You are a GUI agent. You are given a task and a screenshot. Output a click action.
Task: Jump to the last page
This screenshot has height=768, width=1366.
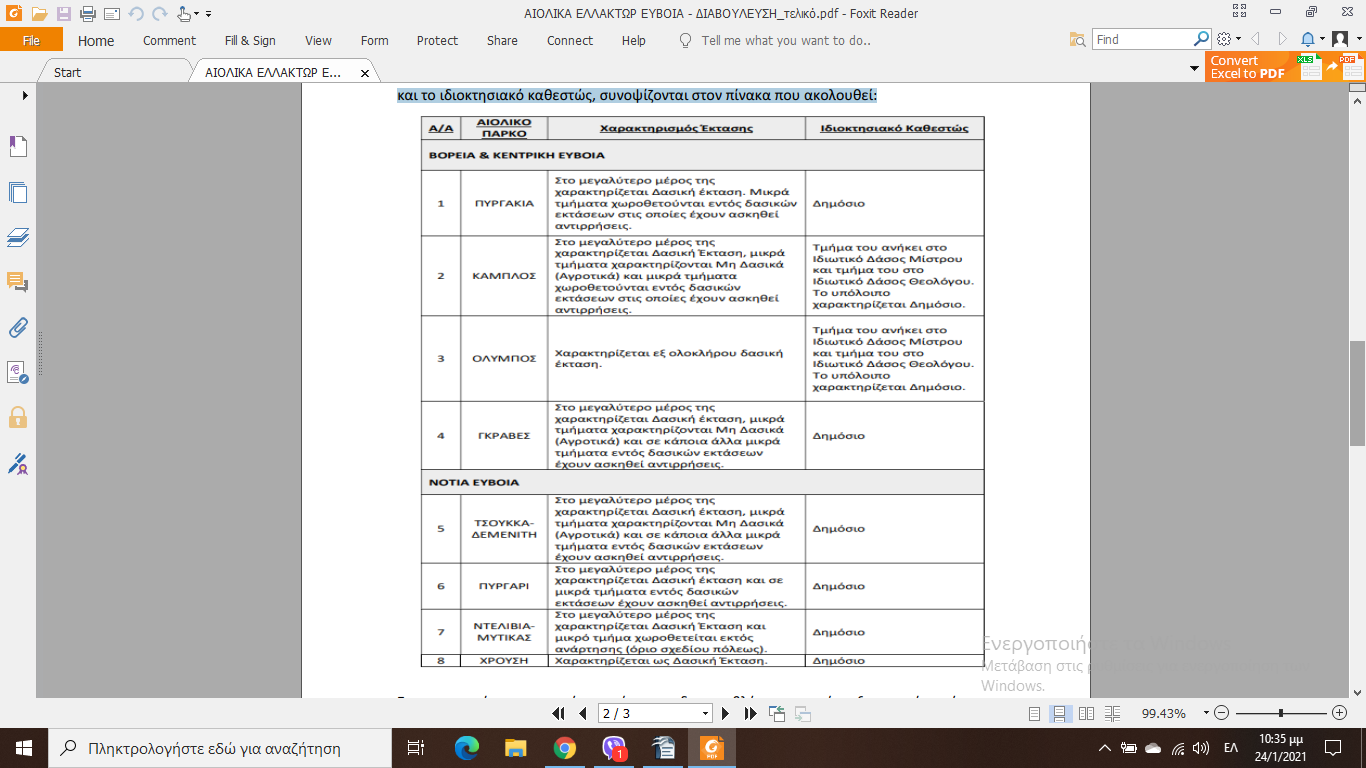[x=750, y=713]
